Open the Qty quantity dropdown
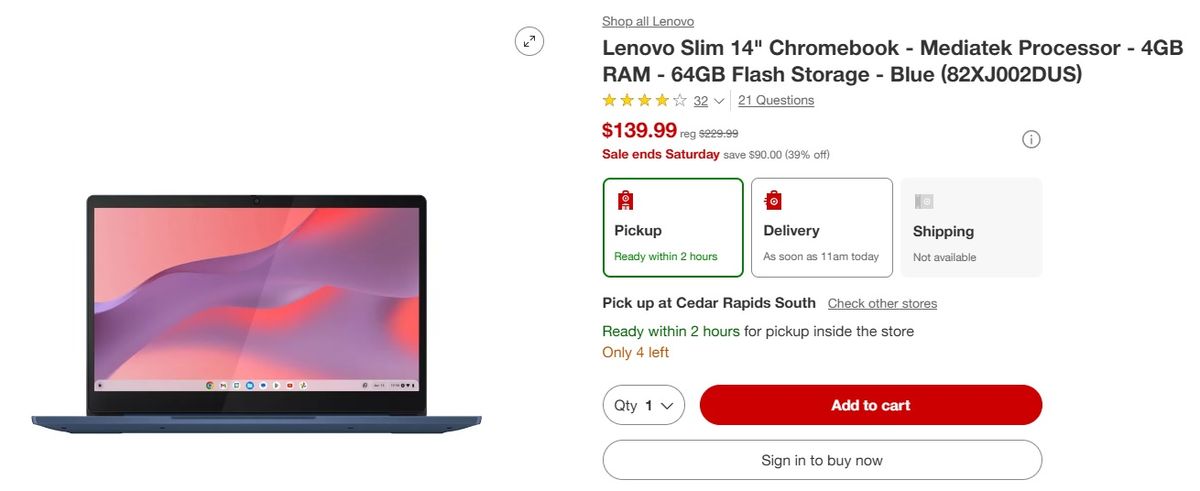Viewport: 1200px width, 491px height. 643,405
